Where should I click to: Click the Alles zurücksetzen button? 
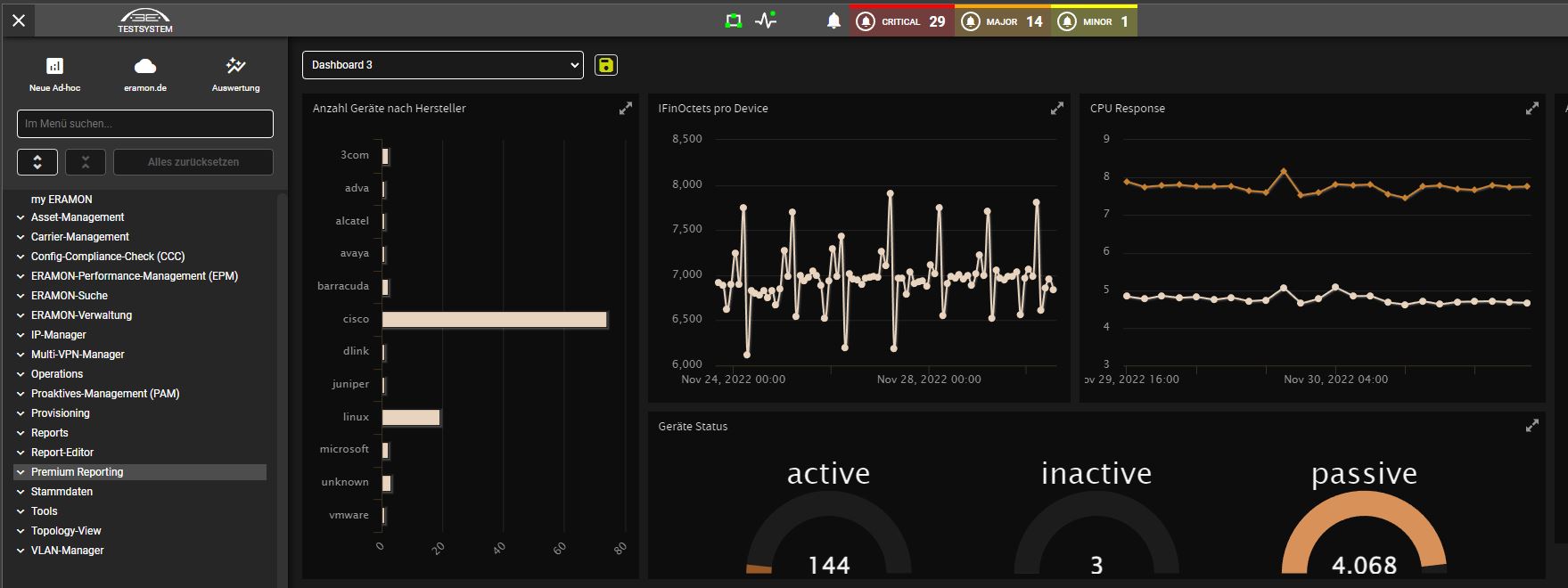(x=193, y=162)
